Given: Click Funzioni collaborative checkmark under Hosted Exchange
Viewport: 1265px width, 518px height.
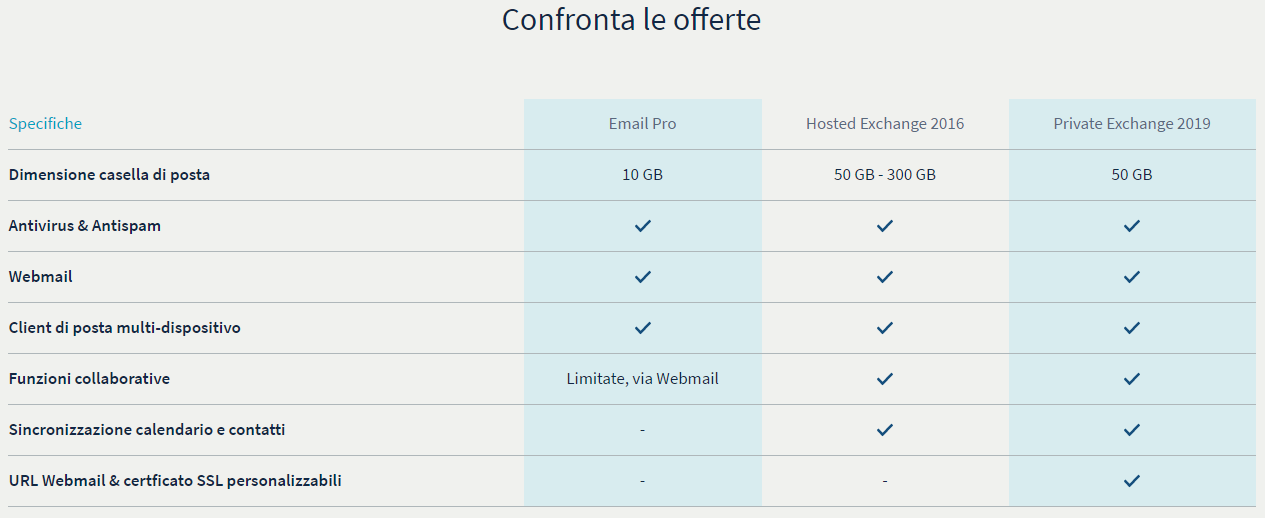Looking at the screenshot, I should pos(885,379).
